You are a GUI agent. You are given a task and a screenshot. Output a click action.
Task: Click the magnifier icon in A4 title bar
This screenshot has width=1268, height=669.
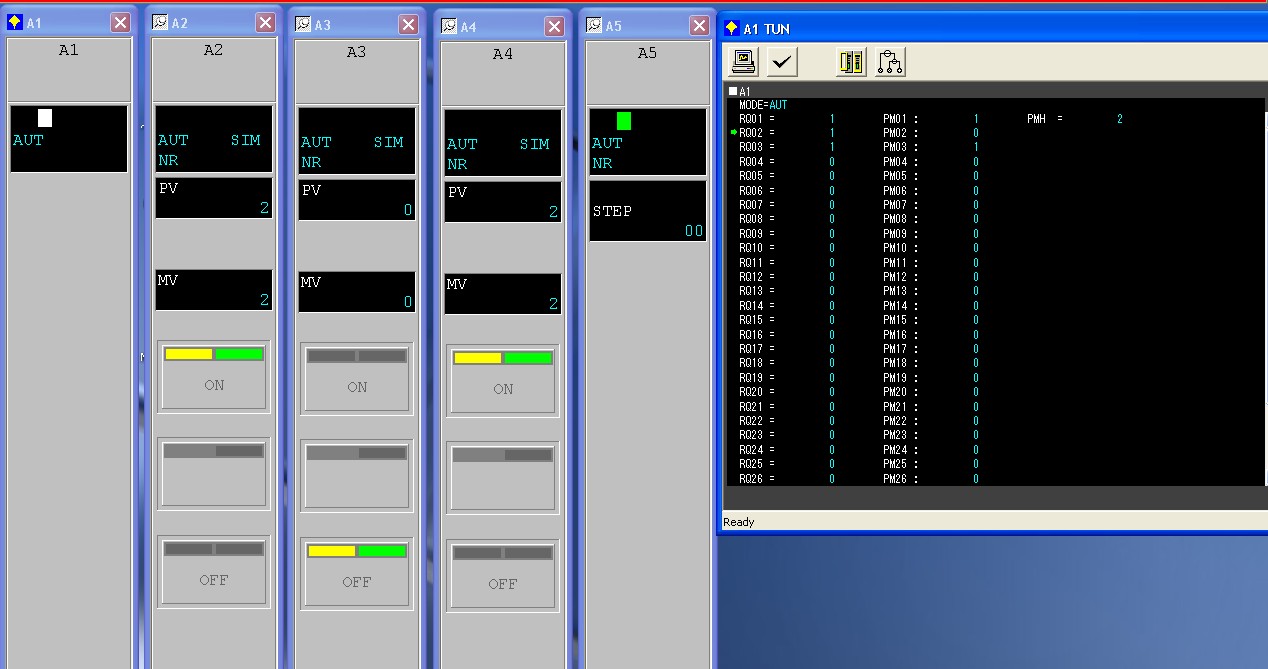point(449,27)
